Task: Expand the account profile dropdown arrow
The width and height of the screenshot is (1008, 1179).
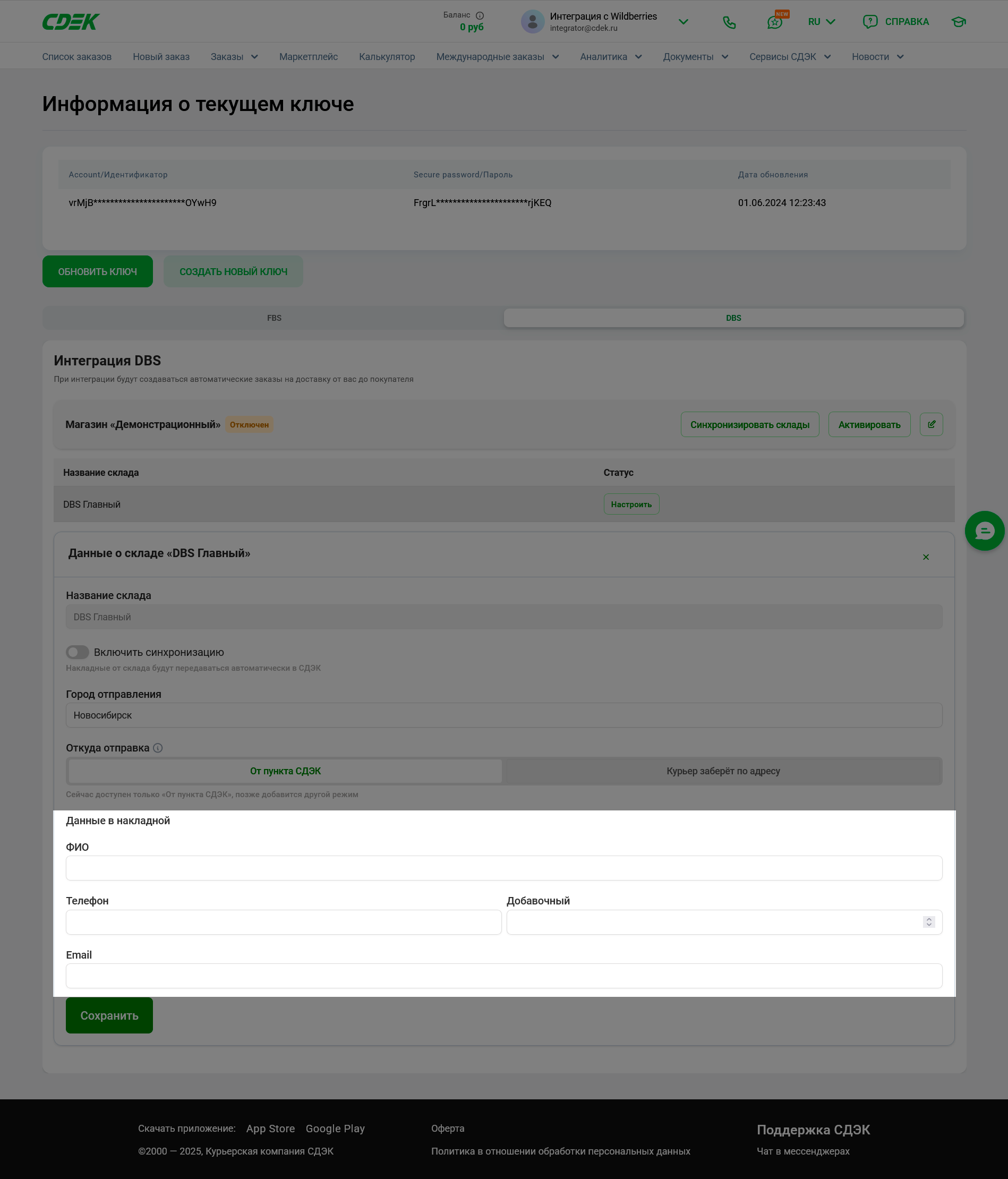Action: [683, 22]
